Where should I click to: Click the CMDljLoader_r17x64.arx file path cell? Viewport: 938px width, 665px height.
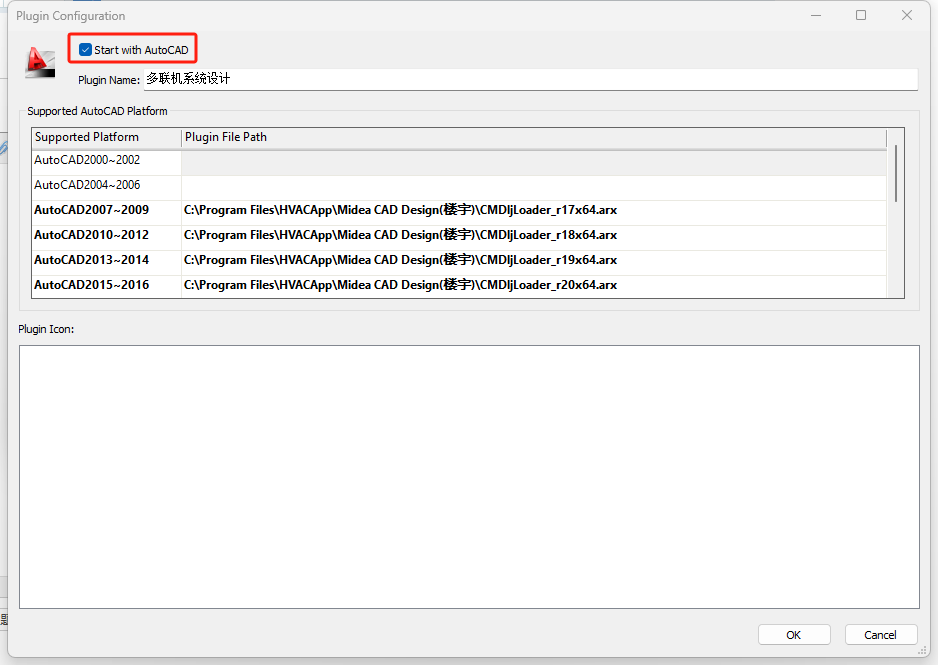pos(400,210)
